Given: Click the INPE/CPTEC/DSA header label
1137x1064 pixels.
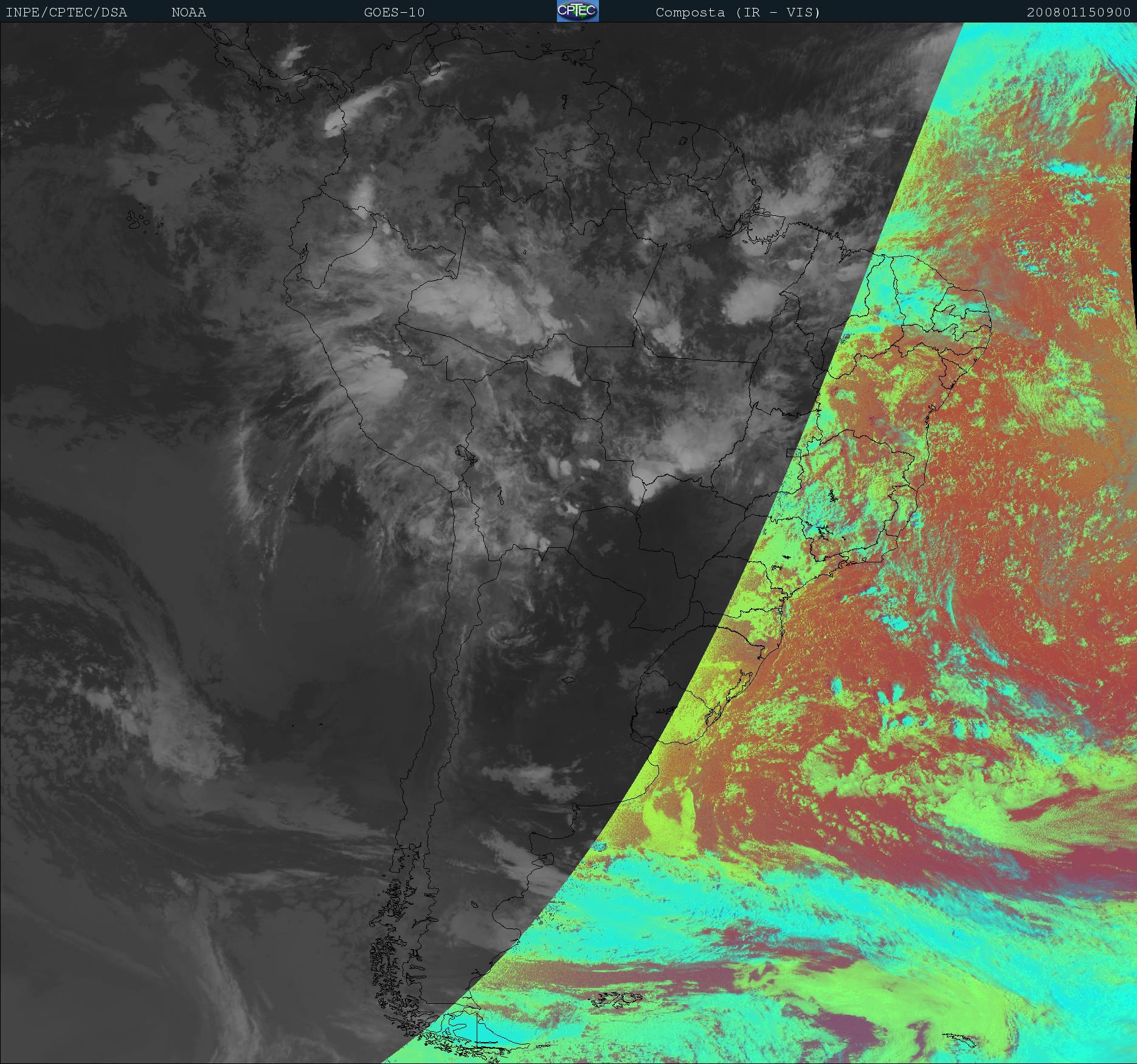Looking at the screenshot, I should click(x=66, y=12).
